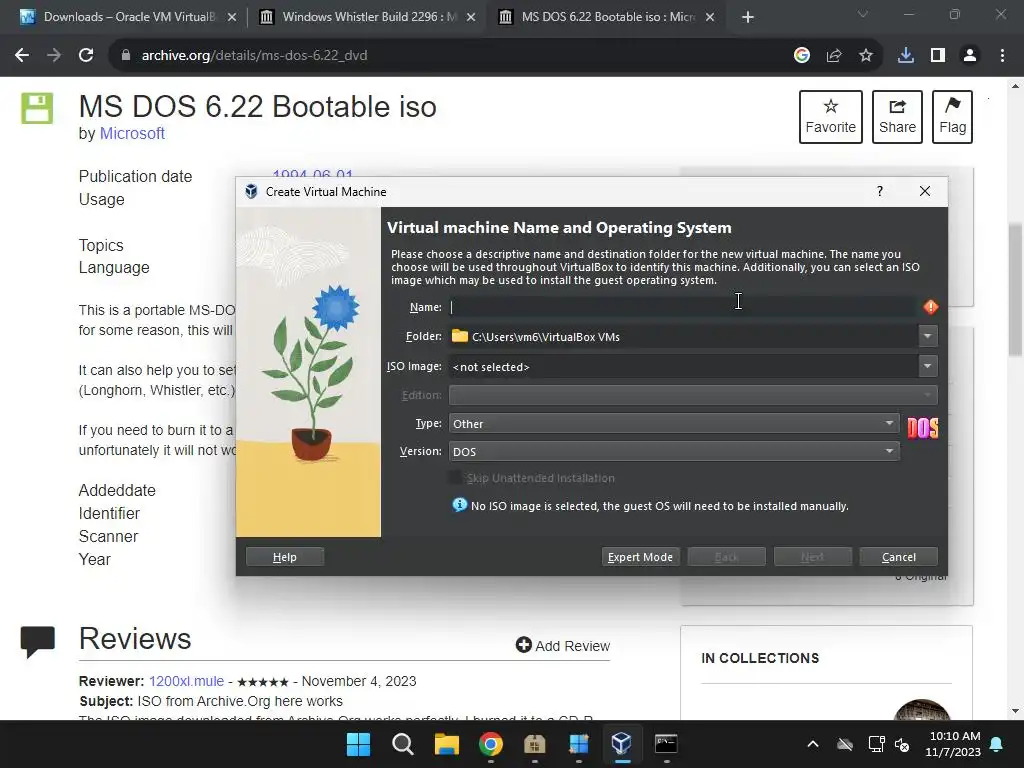Click the Google account icon in address bar
Screen dimensions: 1024x768
(x=802, y=56)
